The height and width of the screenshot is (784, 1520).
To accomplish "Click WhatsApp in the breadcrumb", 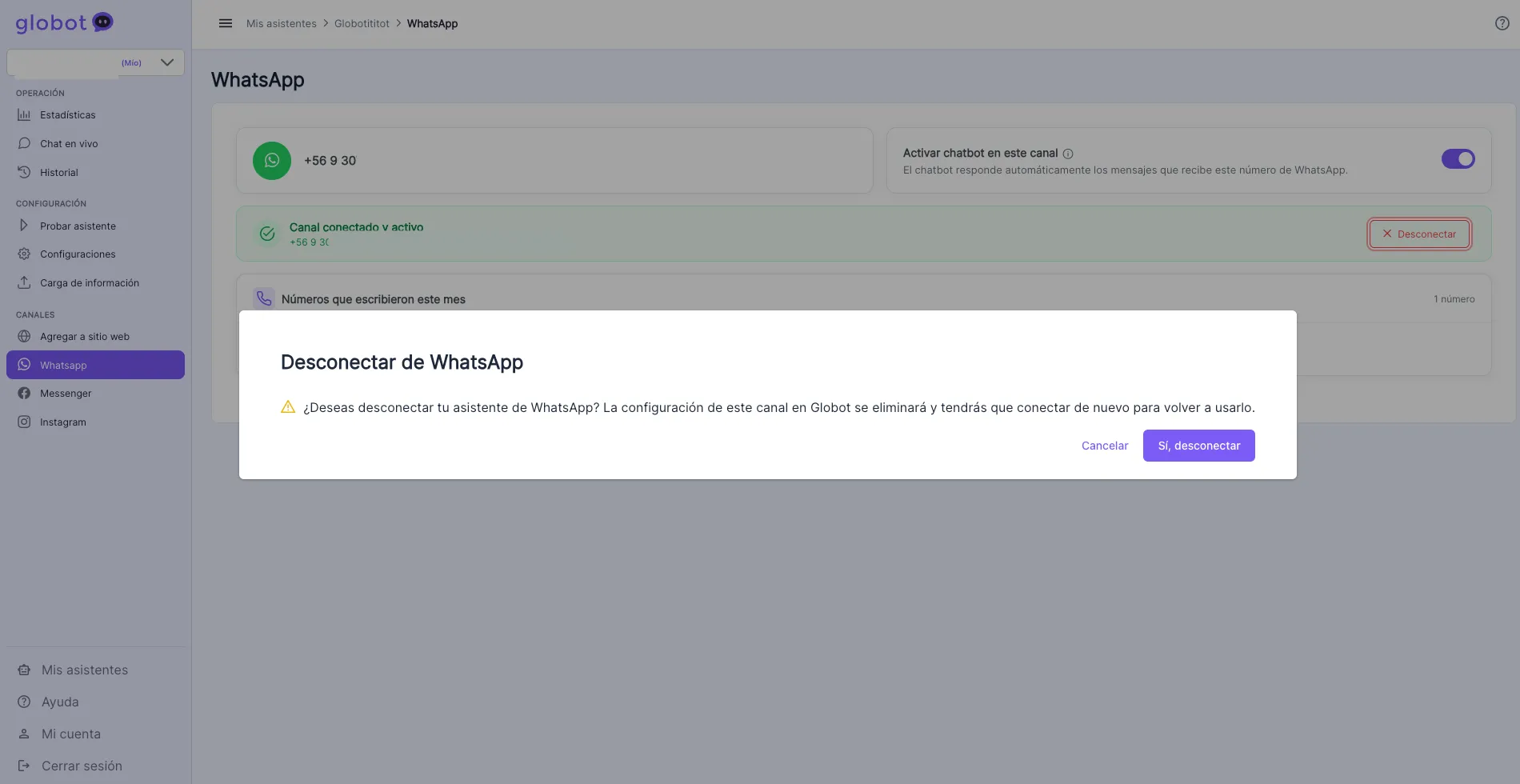I will point(432,23).
